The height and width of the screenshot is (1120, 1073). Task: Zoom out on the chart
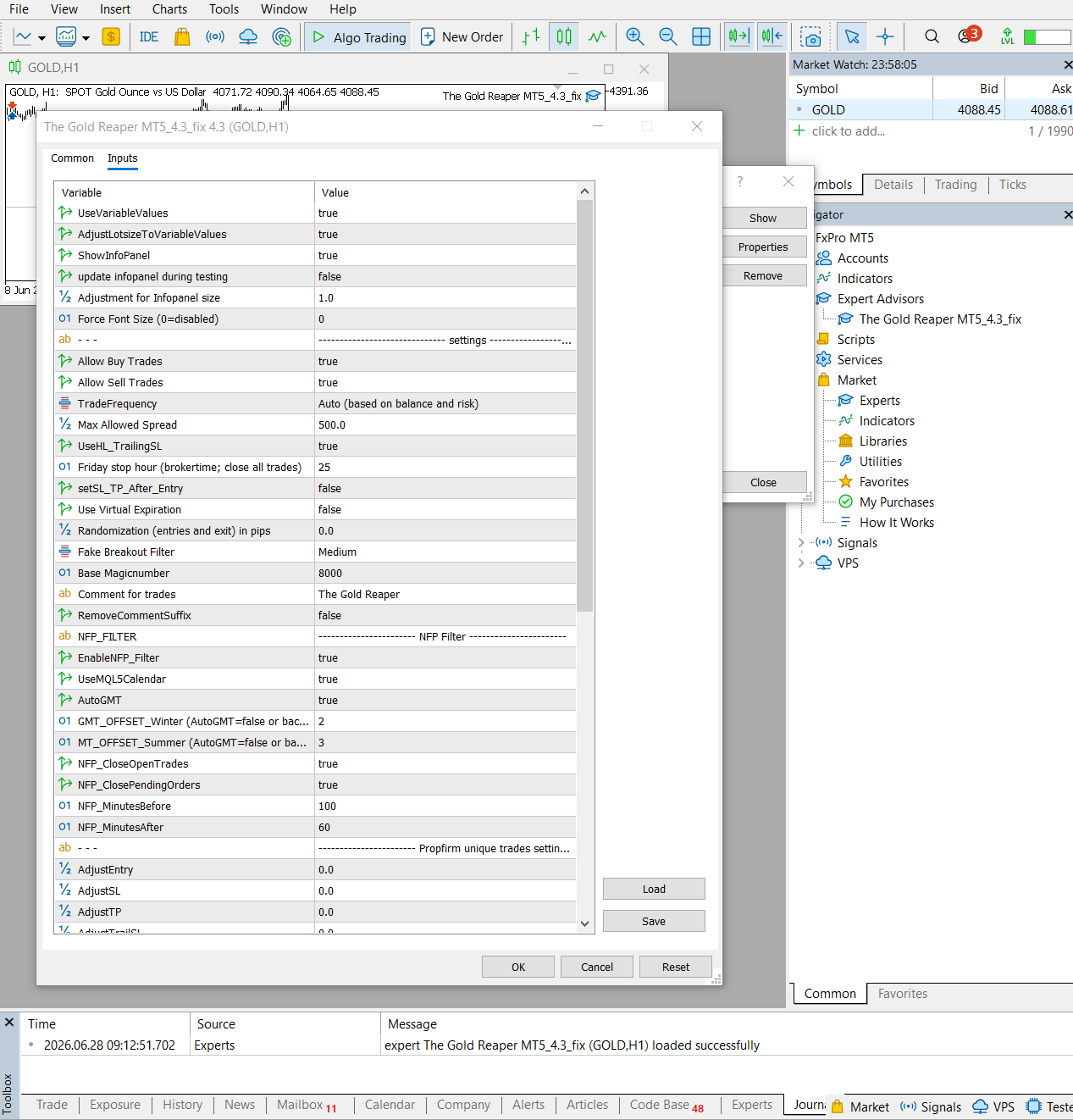[667, 36]
